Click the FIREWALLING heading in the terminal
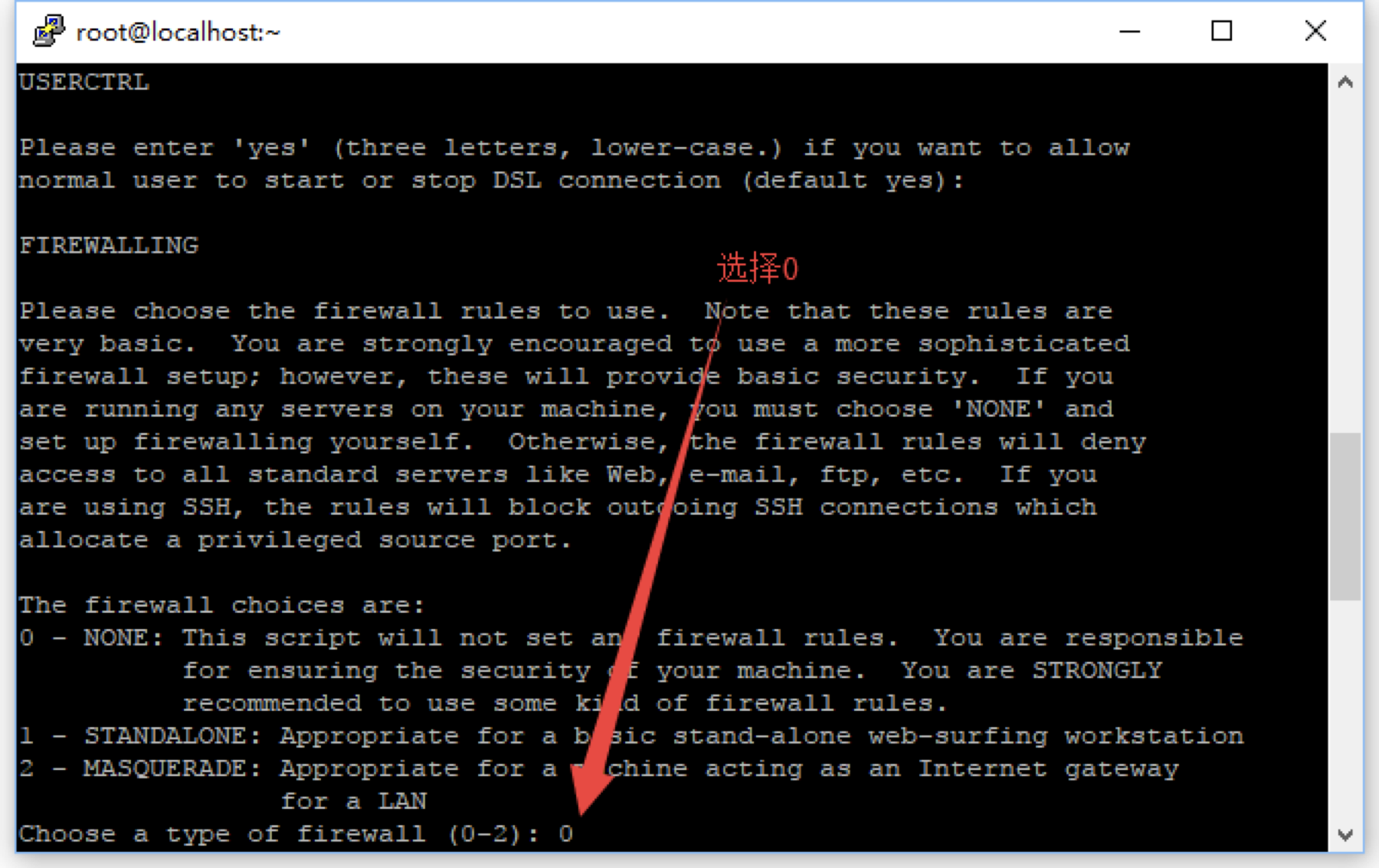This screenshot has width=1379, height=868. coord(109,245)
